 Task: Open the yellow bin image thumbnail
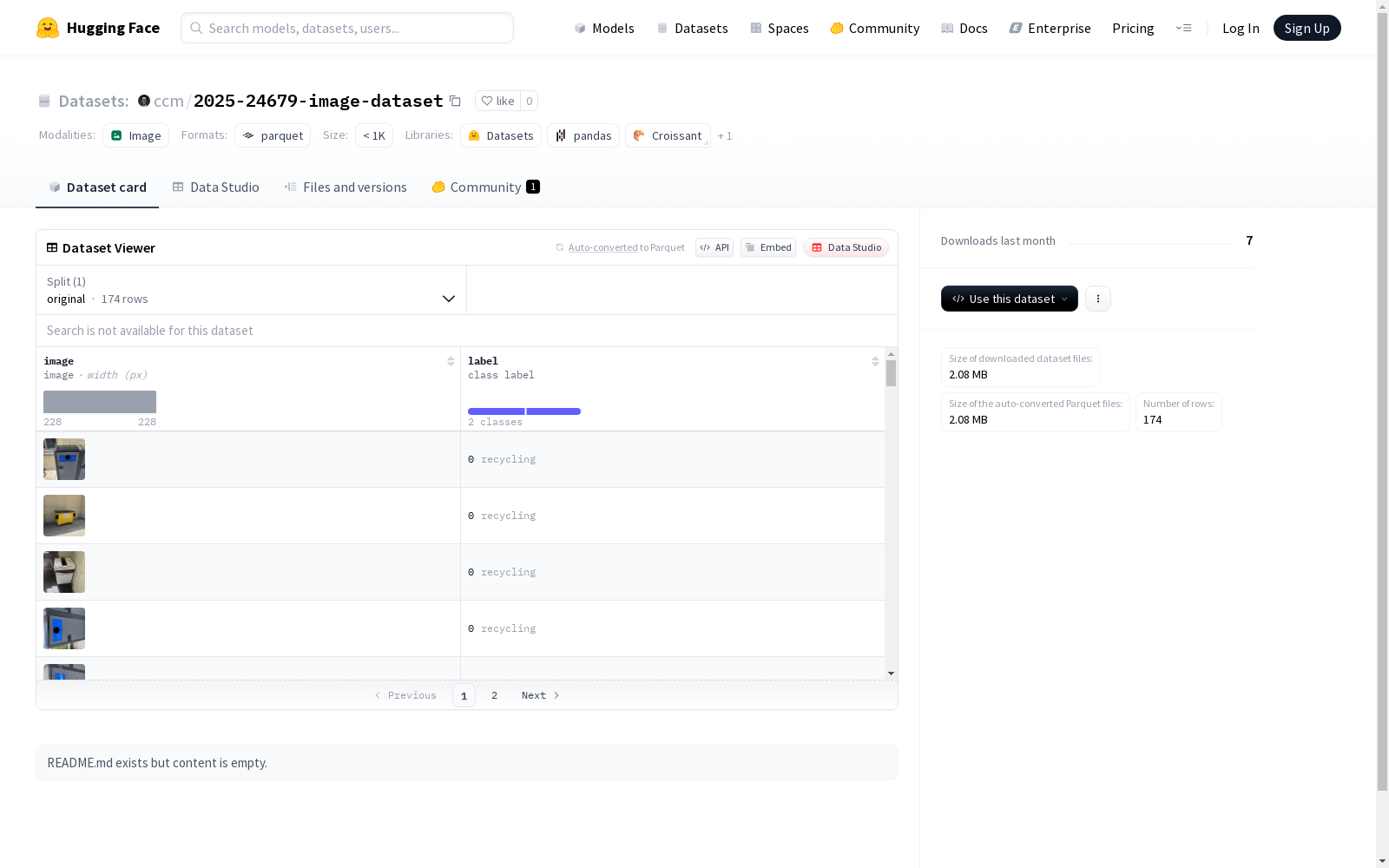coord(64,516)
